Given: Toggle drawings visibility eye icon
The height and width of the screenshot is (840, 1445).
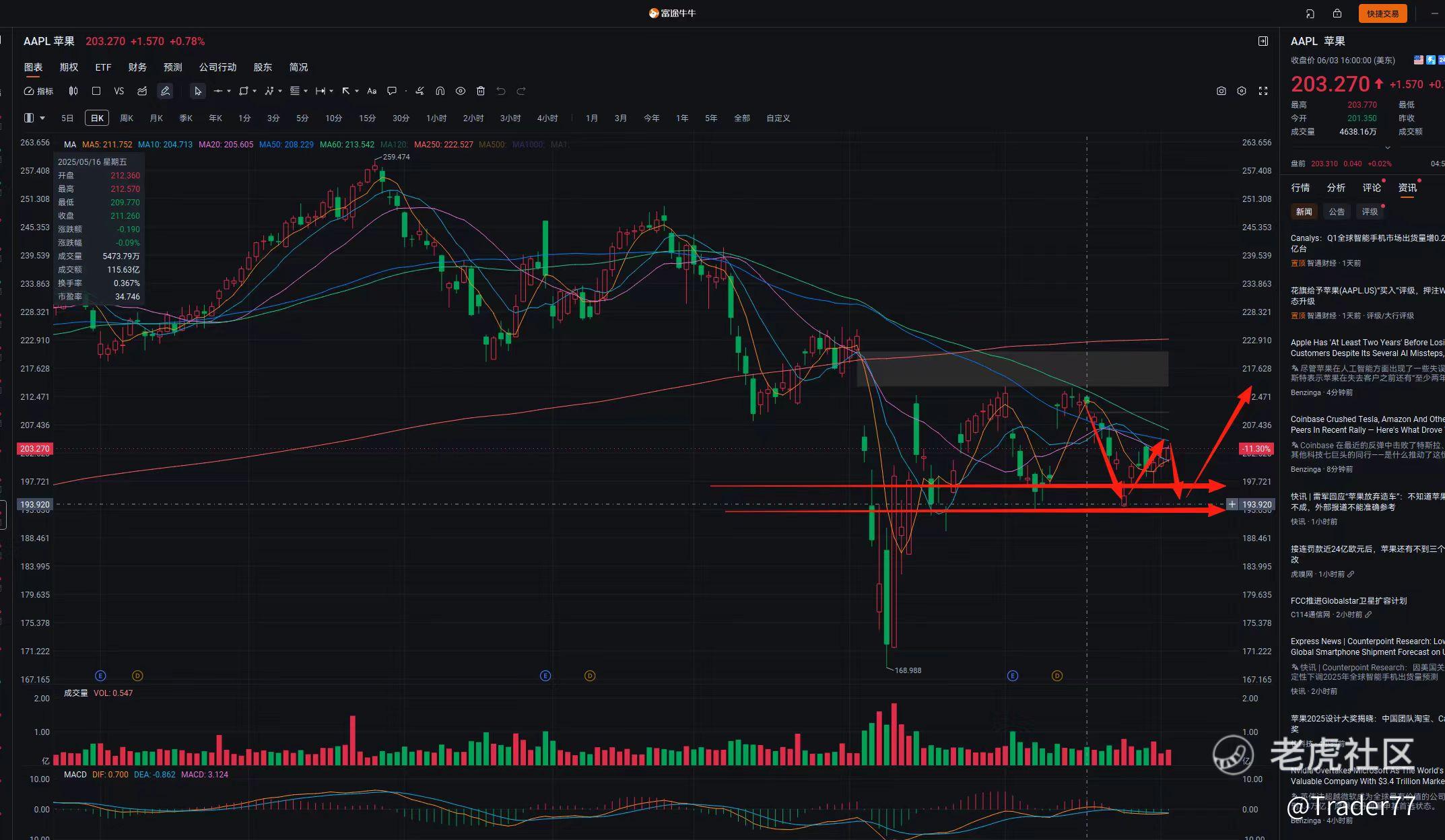Looking at the screenshot, I should [461, 91].
